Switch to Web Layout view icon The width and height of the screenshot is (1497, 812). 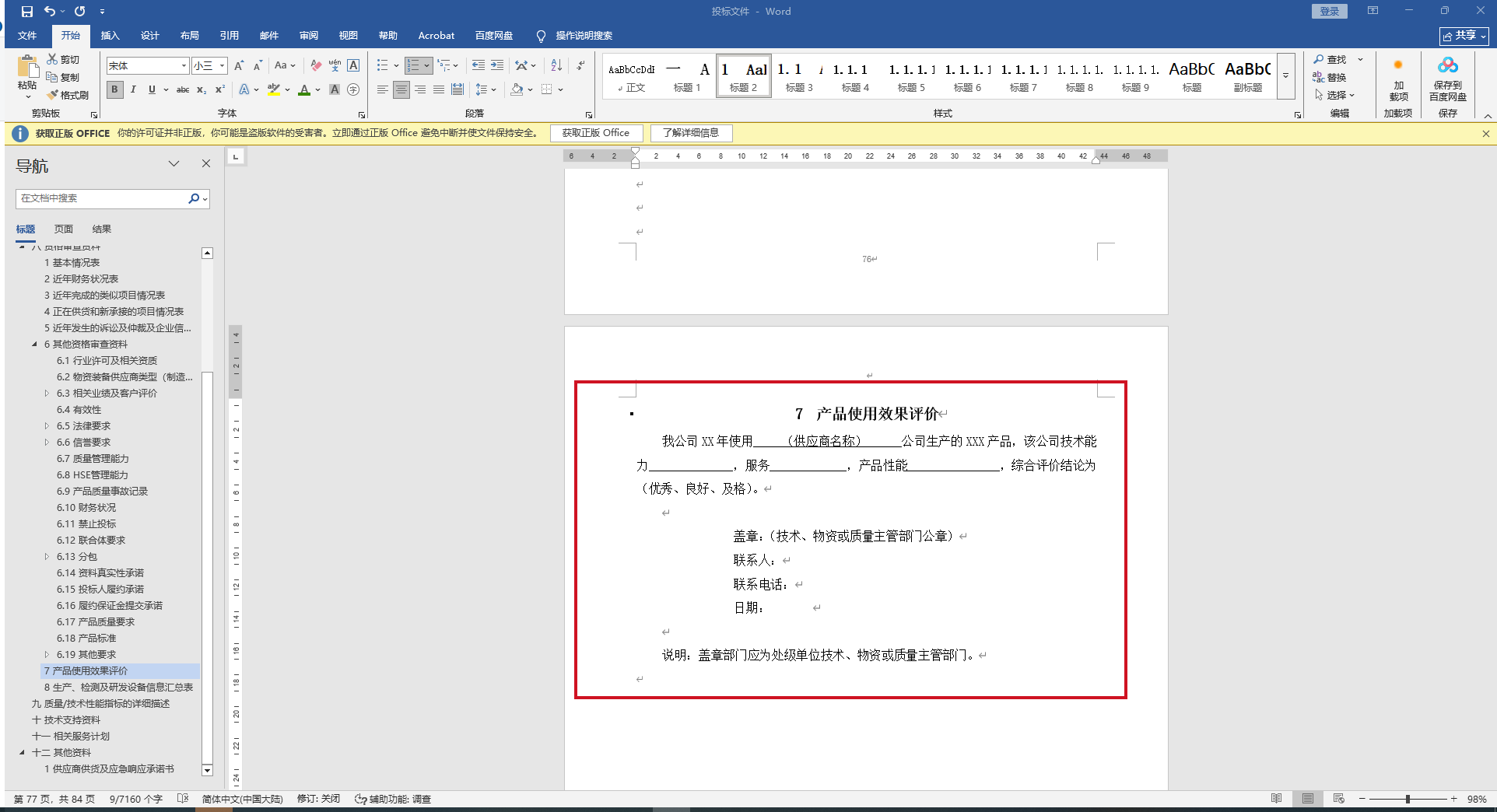tap(1339, 799)
